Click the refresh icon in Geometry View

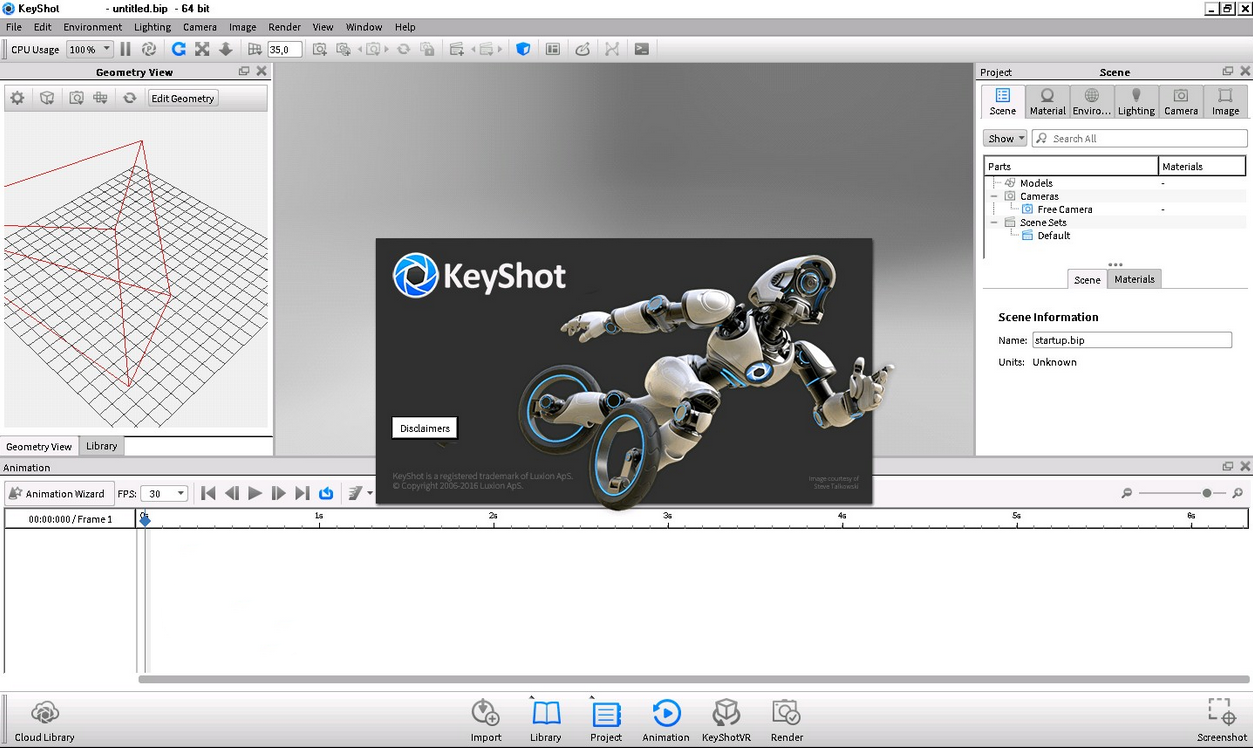(x=129, y=98)
